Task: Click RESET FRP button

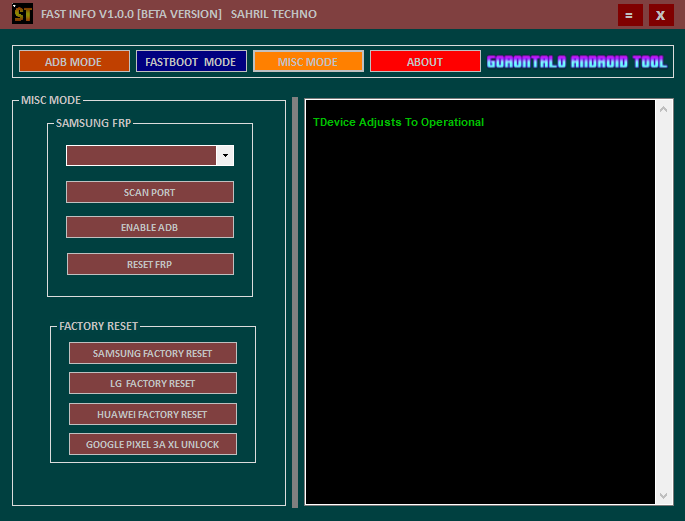Action: point(150,264)
